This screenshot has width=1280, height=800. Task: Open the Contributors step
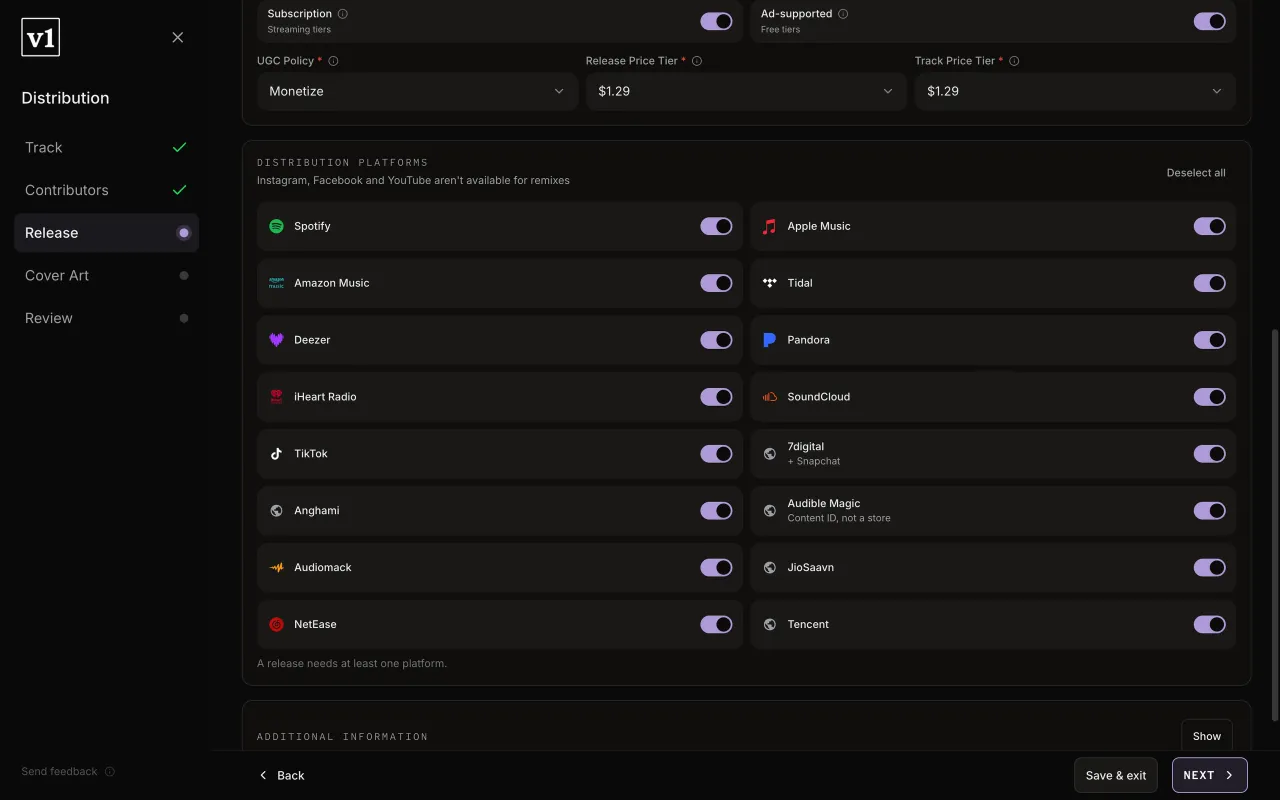106,190
